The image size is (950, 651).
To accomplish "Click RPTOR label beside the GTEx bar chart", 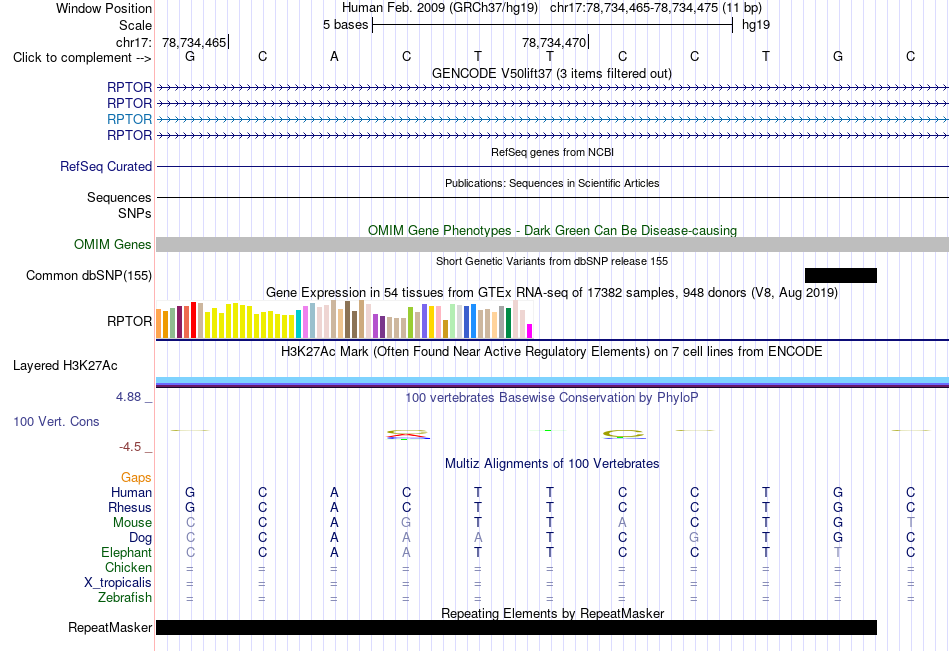I will (x=129, y=321).
